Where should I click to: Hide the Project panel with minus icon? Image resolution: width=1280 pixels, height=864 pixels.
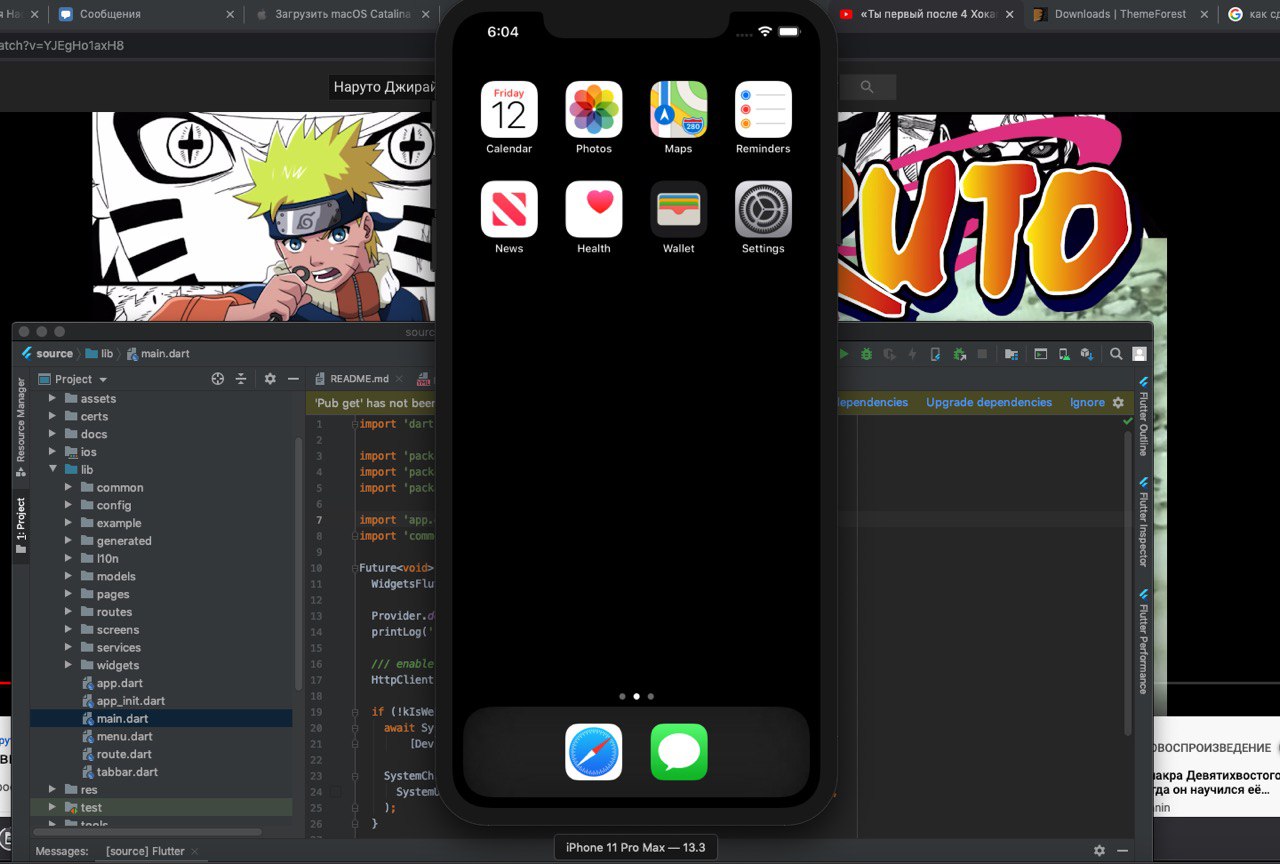293,379
